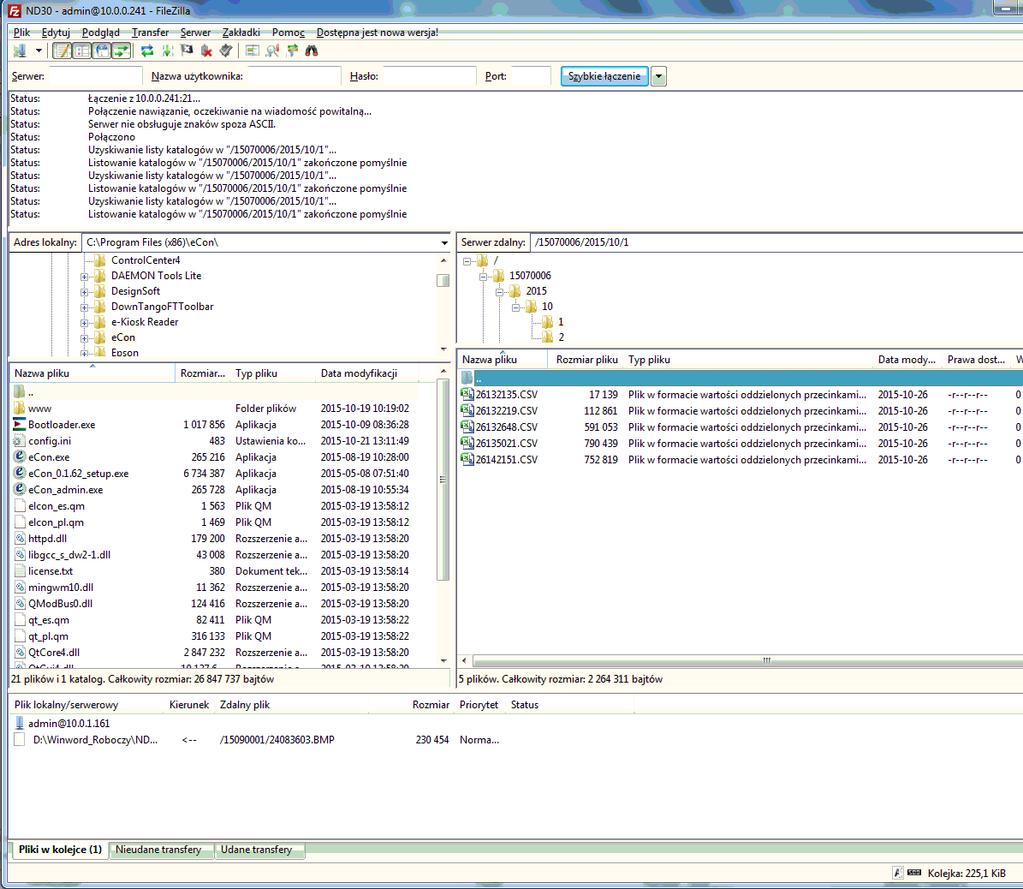The height and width of the screenshot is (889, 1023).
Task: Select the 26135021.CSV file icon
Action: click(467, 443)
